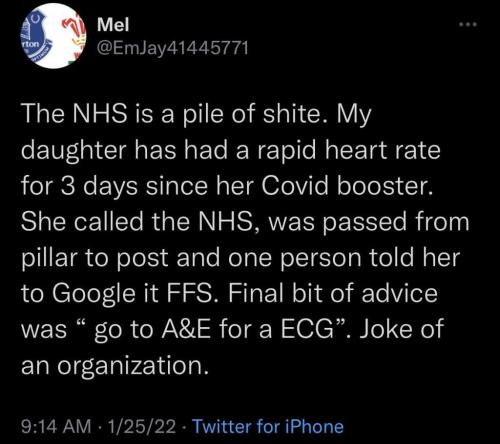Follow the Twitter for iPhone link

268,426
